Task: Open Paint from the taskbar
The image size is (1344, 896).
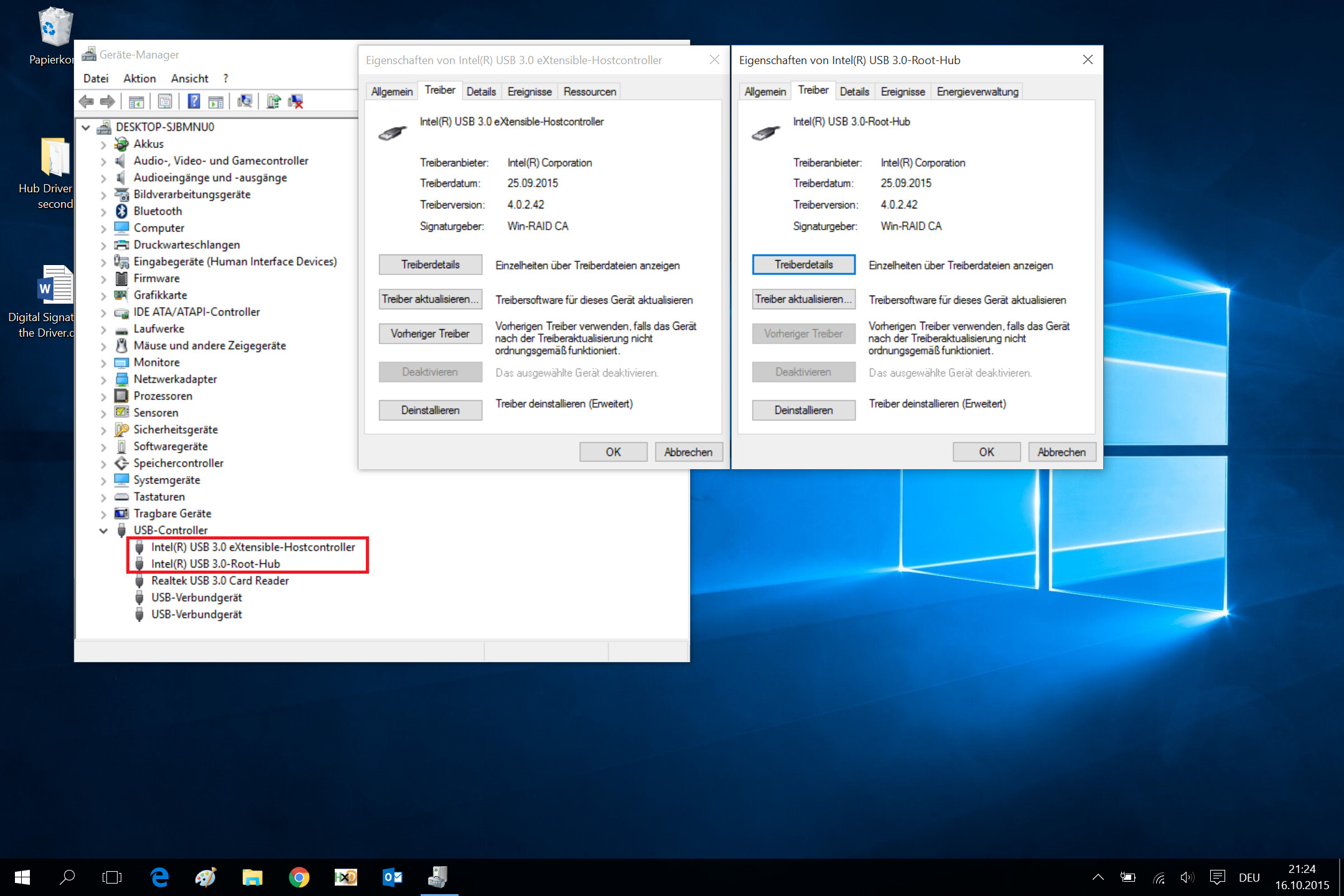Action: tap(205, 877)
